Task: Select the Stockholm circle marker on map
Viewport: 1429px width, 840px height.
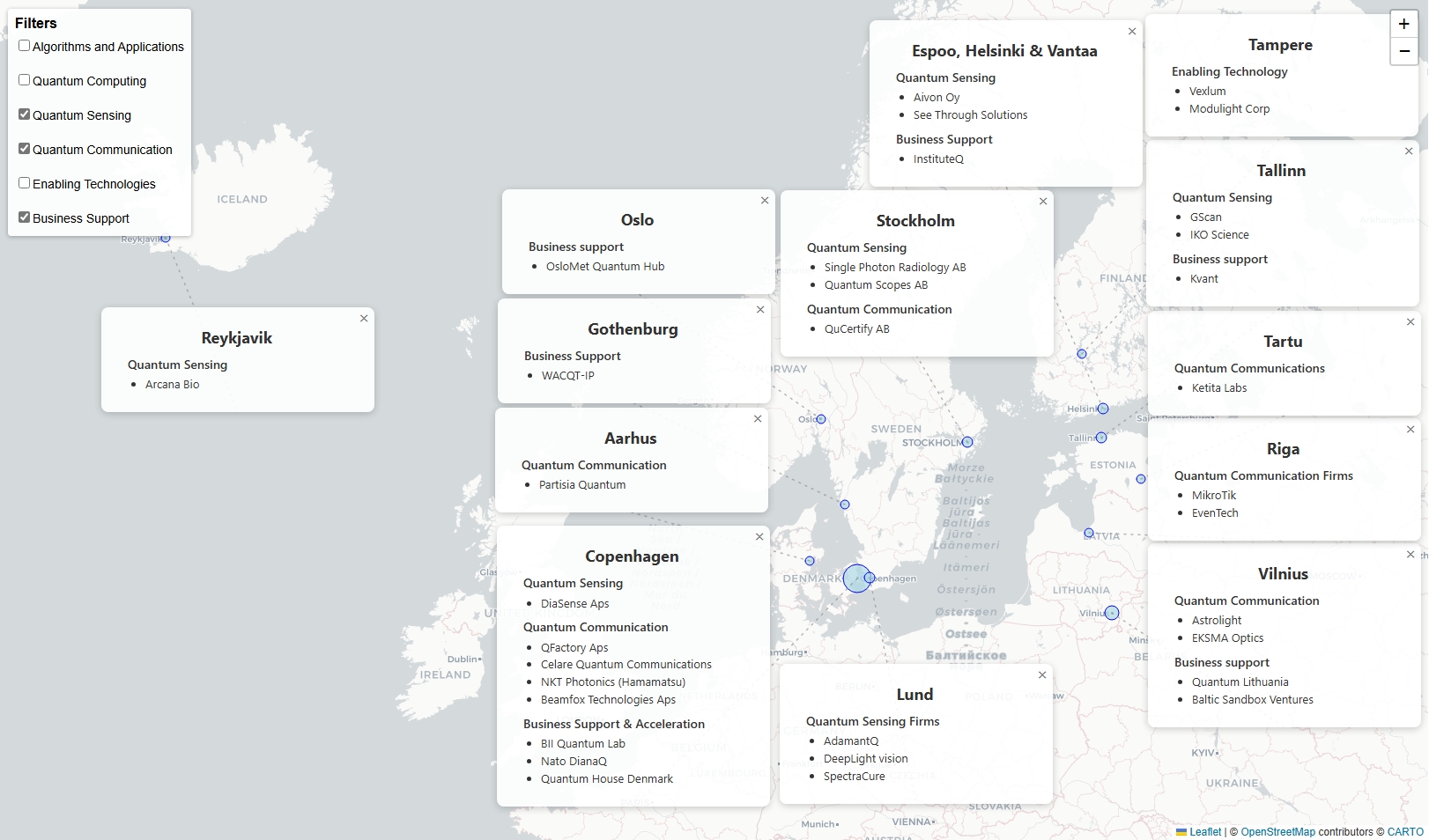Action: tap(967, 442)
